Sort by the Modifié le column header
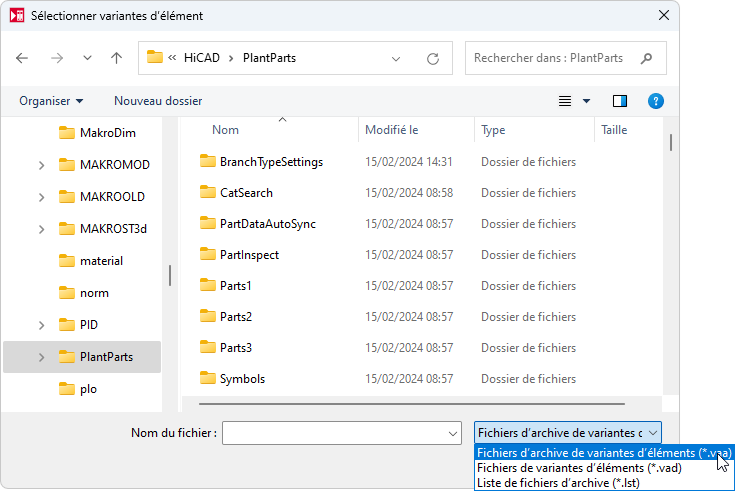735x491 pixels. coord(392,130)
